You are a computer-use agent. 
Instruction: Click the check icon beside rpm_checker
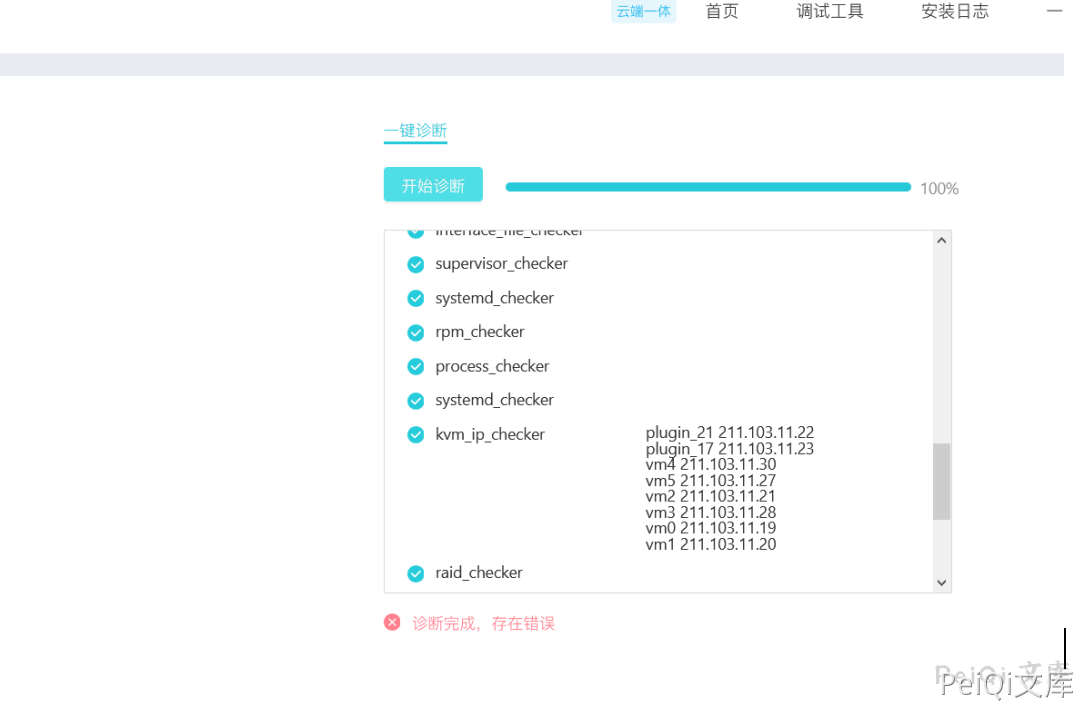(416, 332)
